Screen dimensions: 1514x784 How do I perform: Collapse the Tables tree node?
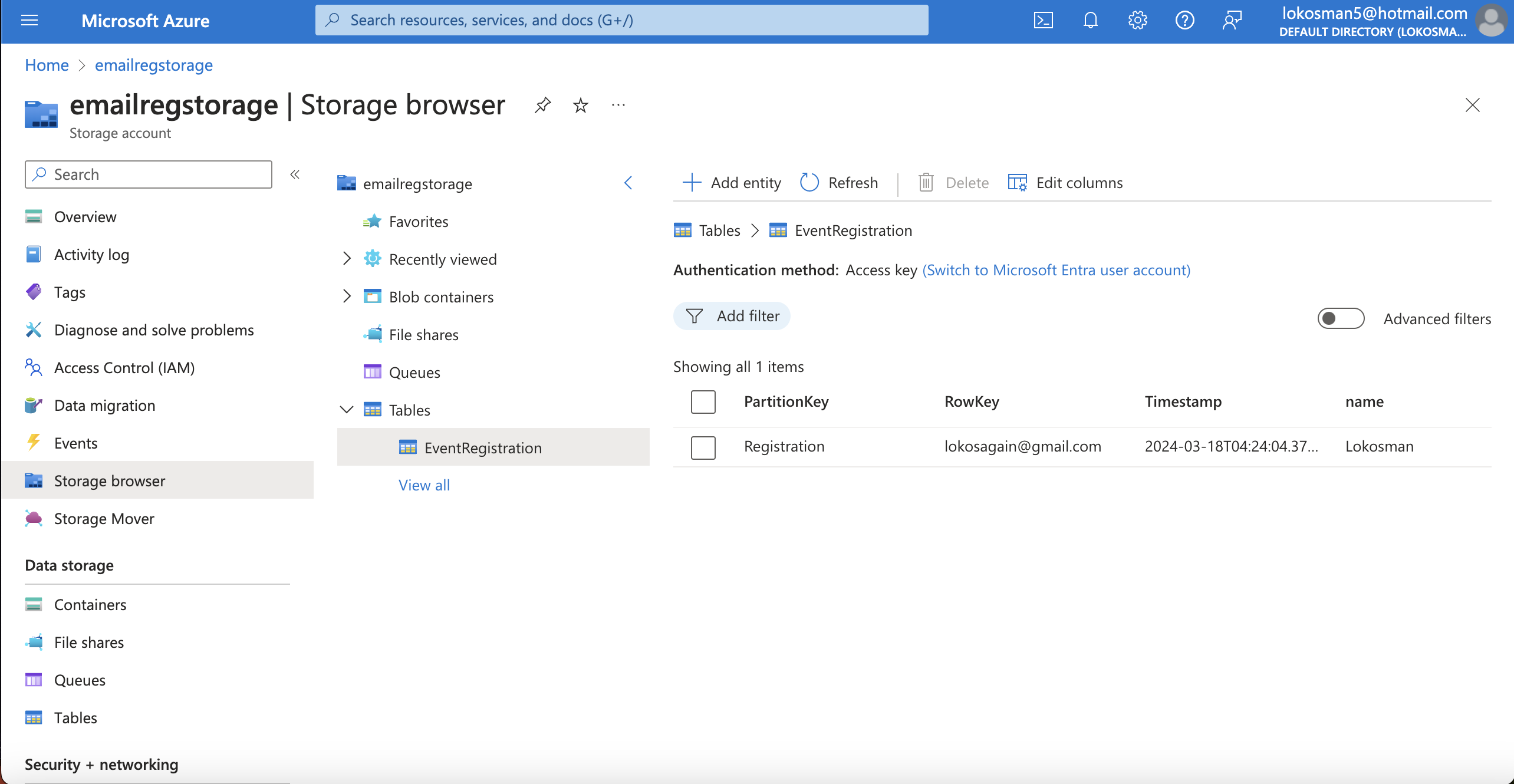[x=347, y=410]
